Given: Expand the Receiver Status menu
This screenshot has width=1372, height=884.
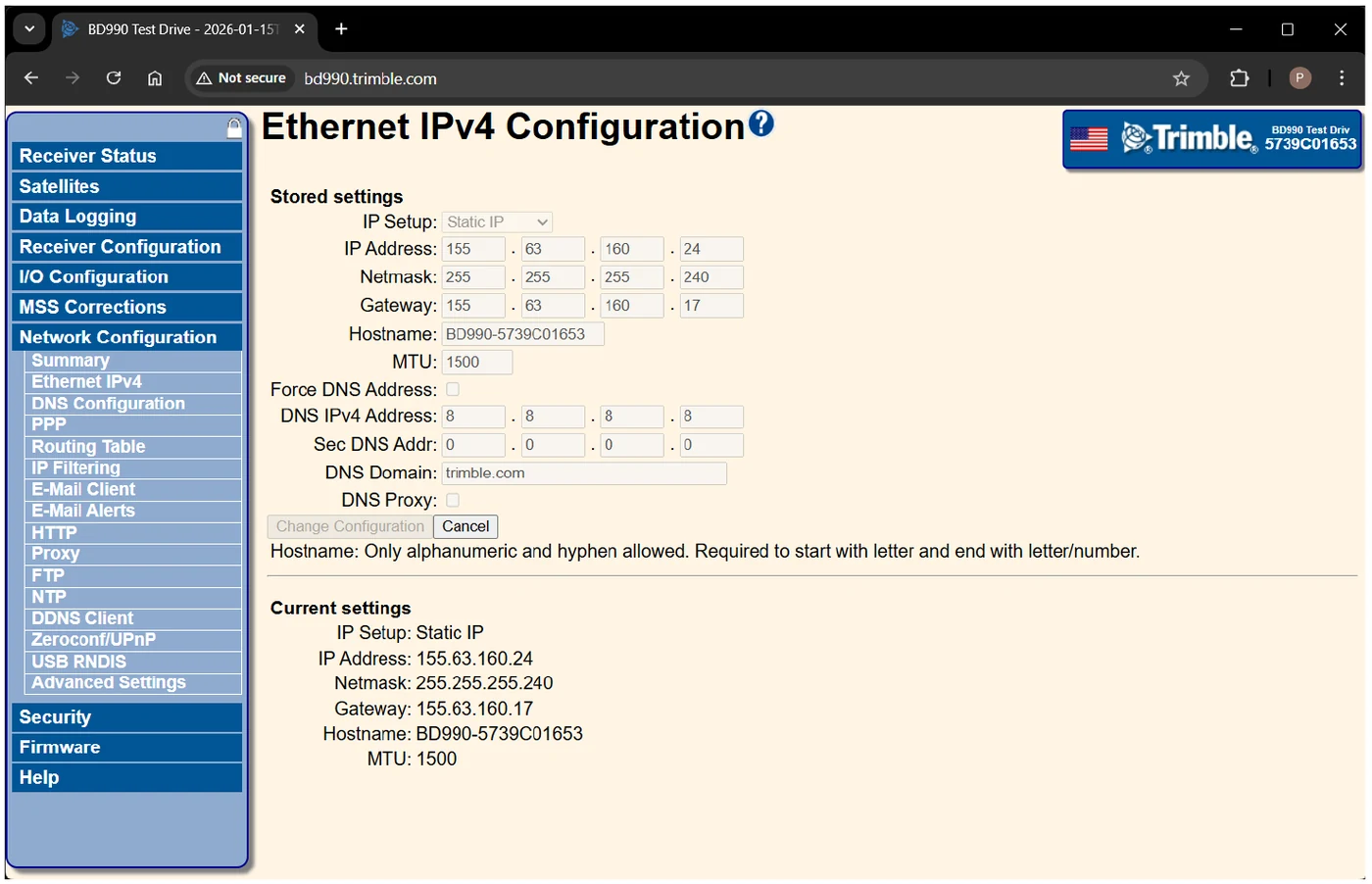Looking at the screenshot, I should point(127,156).
